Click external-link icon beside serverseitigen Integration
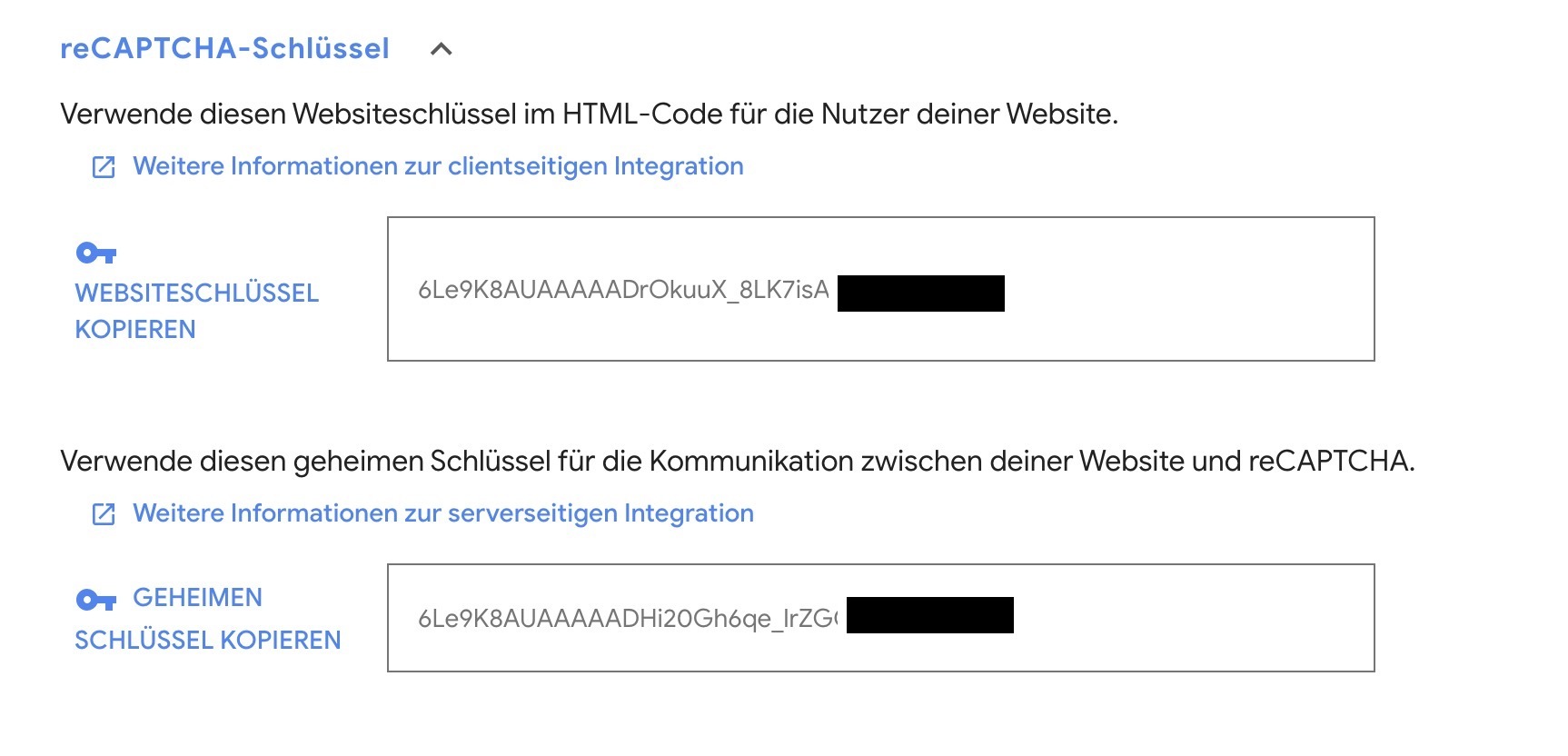Screen dimensions: 1568x756 pyautogui.click(x=104, y=514)
